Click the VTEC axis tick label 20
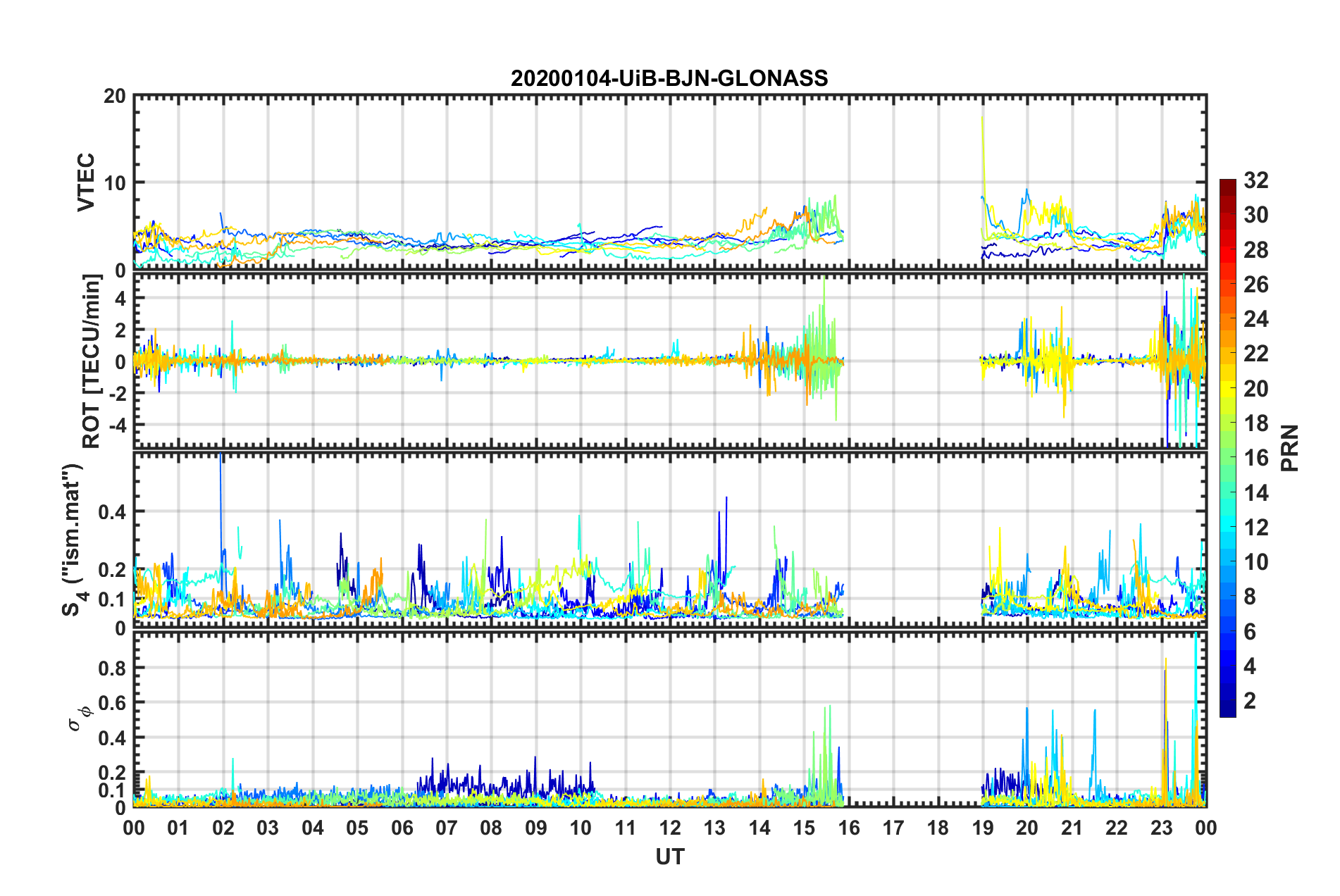This screenshot has width=1340, height=896. pos(115,96)
